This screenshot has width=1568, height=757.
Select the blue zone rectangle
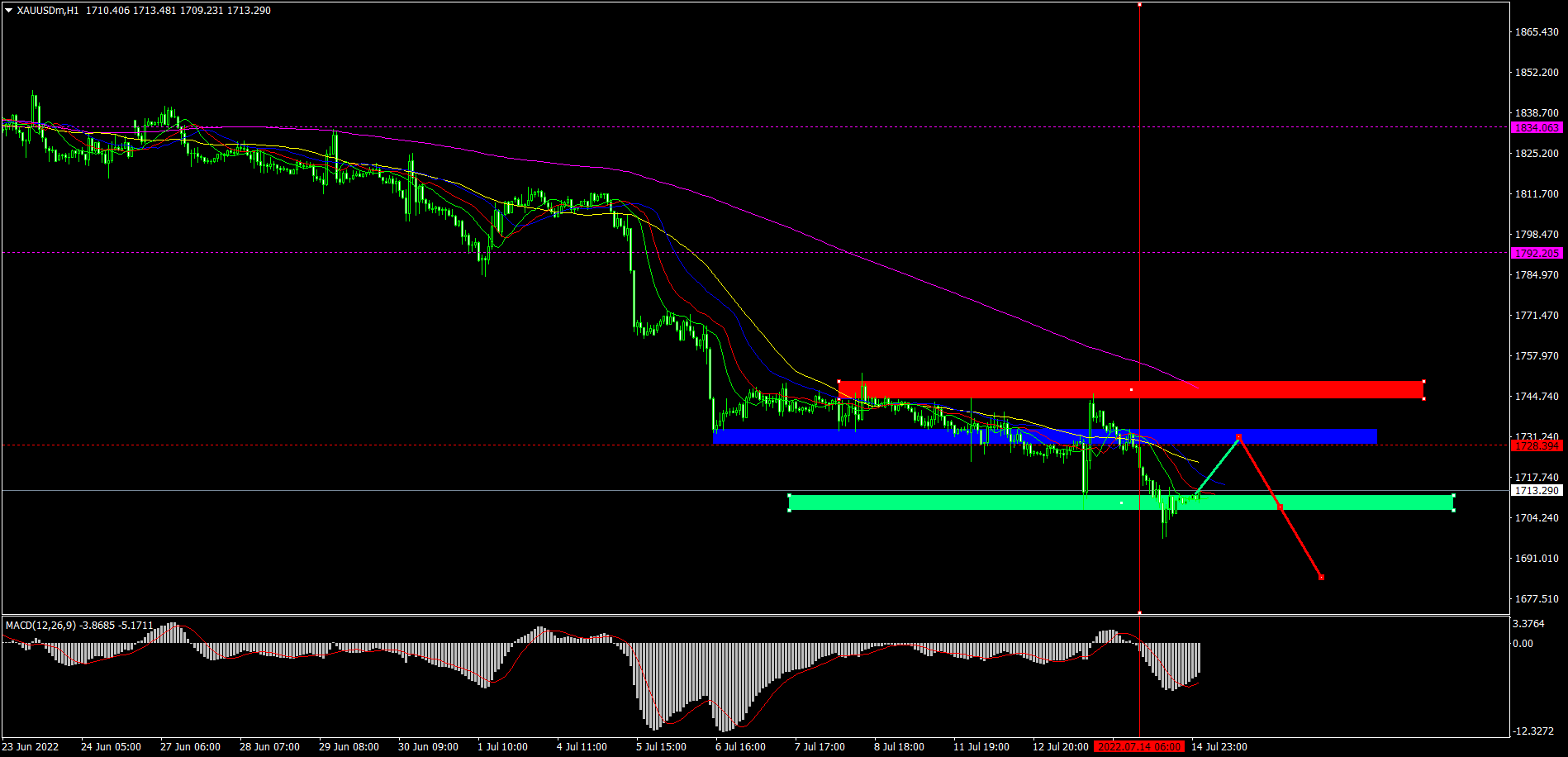tap(1045, 436)
